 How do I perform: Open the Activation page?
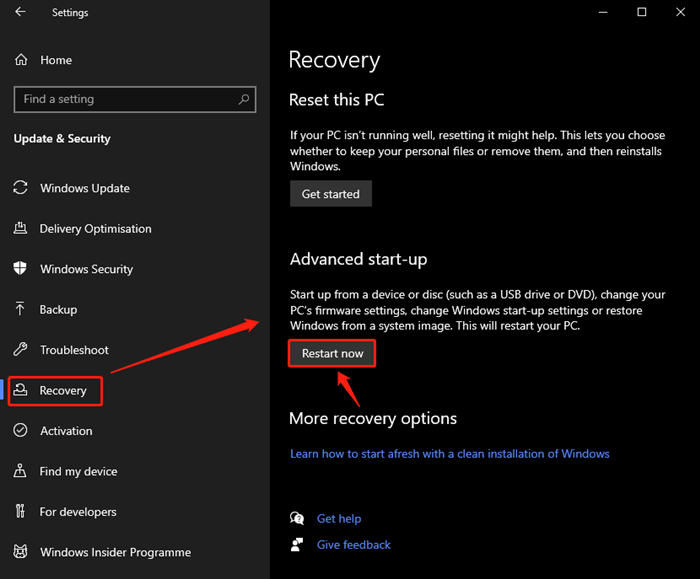[x=66, y=431]
